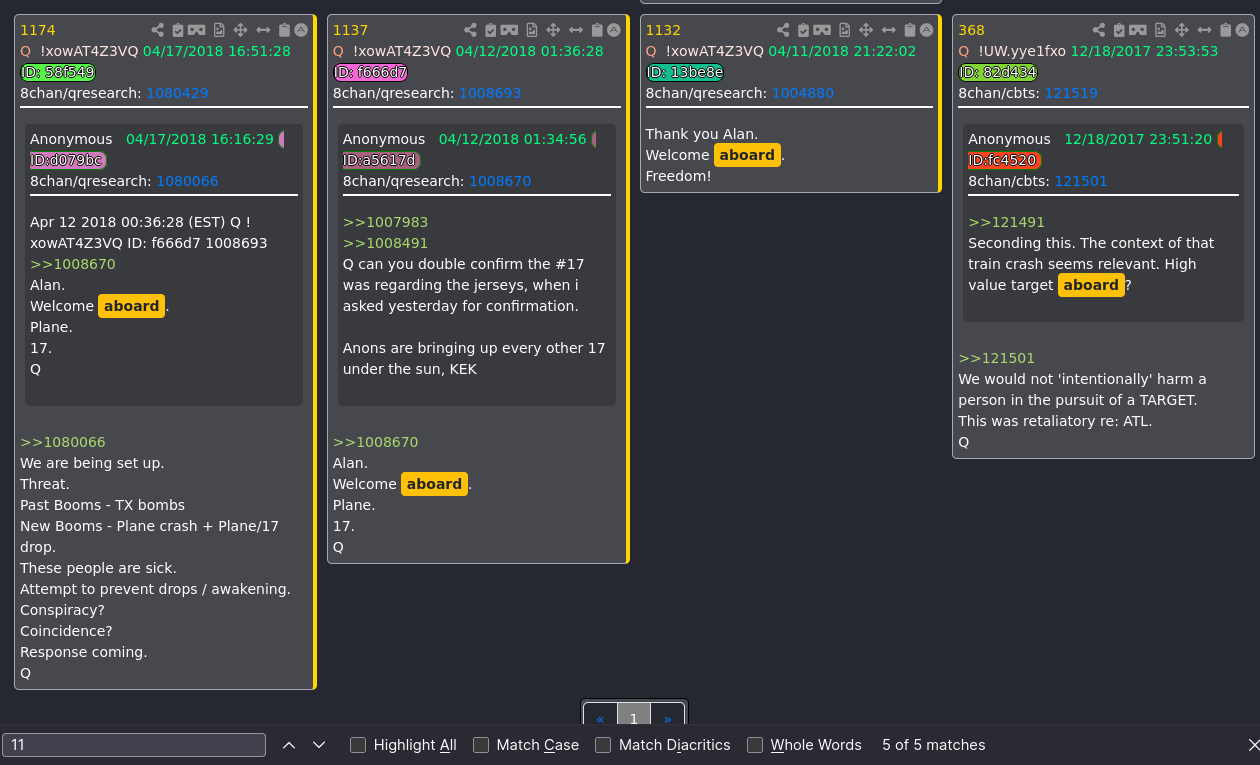
Task: Click the horizontal resize arrows on post 368
Action: [1204, 30]
